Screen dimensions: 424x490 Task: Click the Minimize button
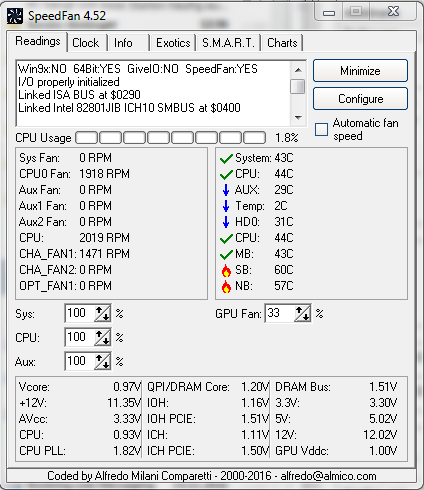click(x=360, y=71)
